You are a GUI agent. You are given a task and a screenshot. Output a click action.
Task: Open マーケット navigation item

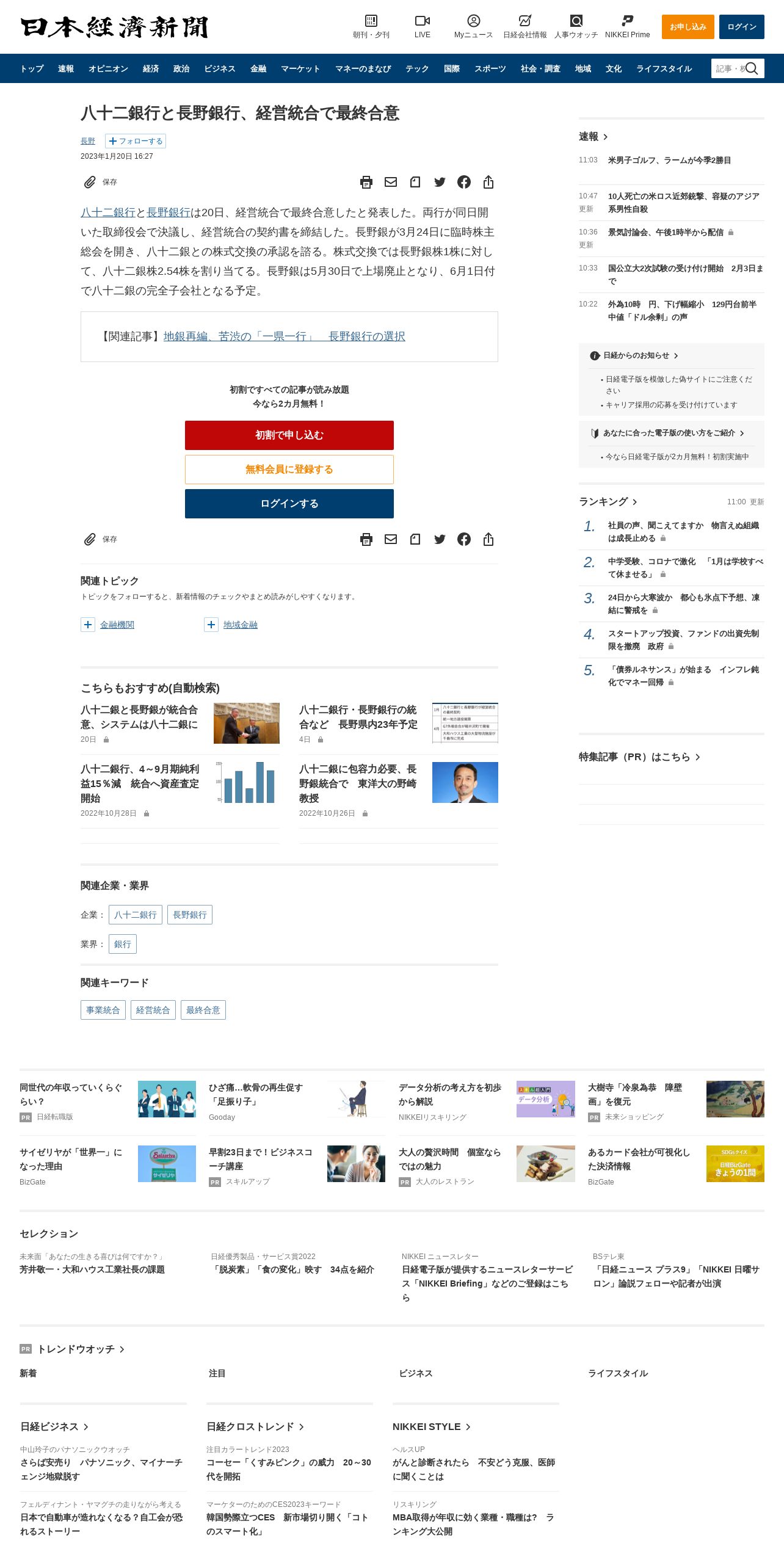click(300, 68)
